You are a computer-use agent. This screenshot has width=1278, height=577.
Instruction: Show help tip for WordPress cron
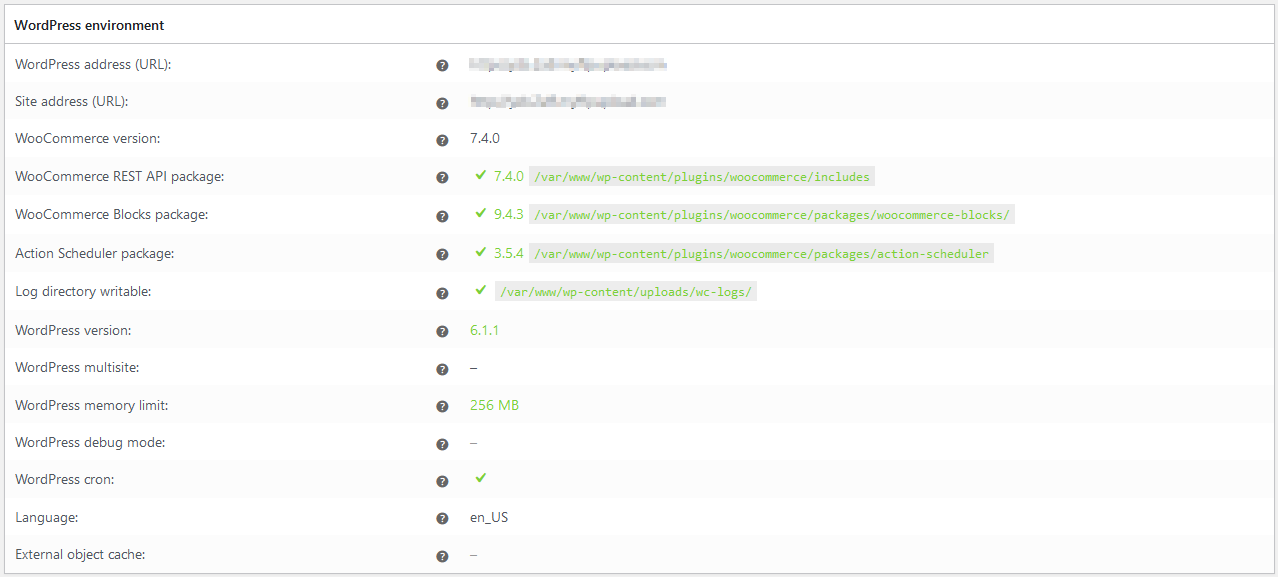(442, 481)
